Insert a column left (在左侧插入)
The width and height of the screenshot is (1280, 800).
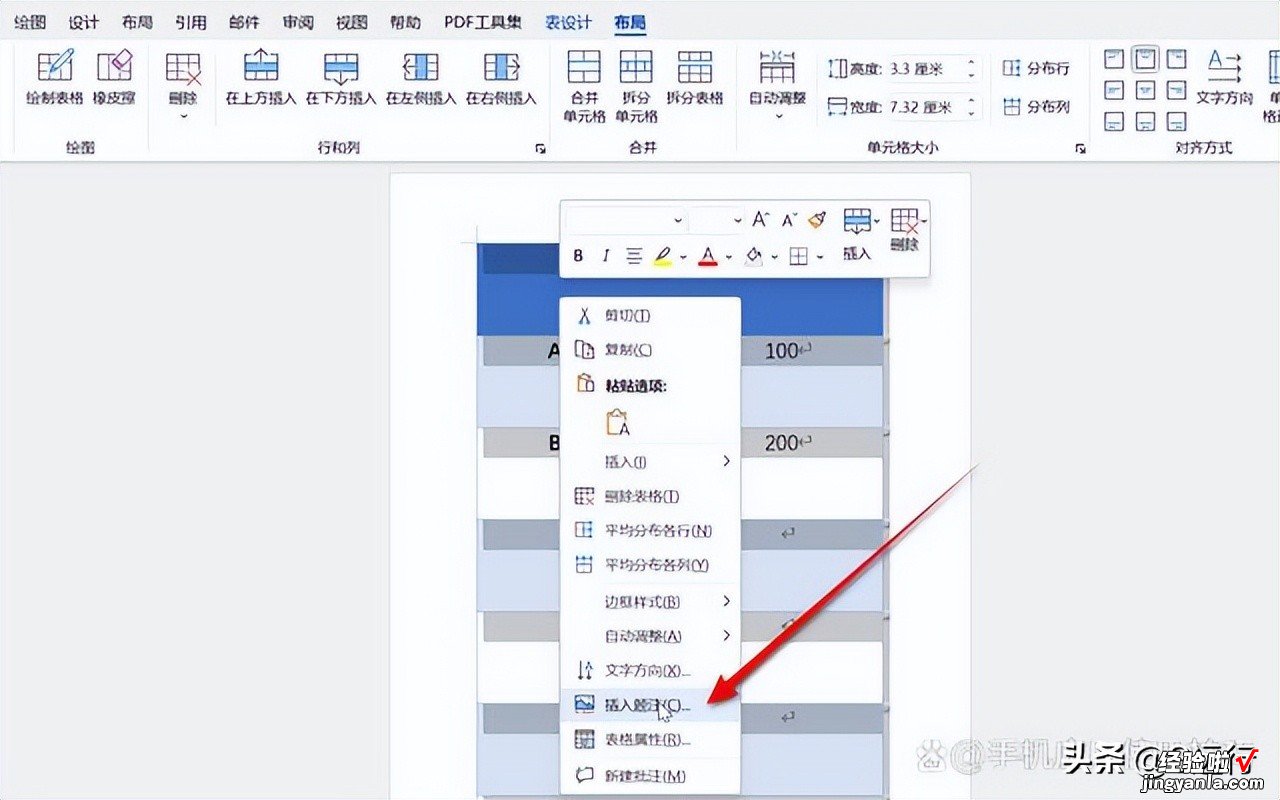(421, 78)
